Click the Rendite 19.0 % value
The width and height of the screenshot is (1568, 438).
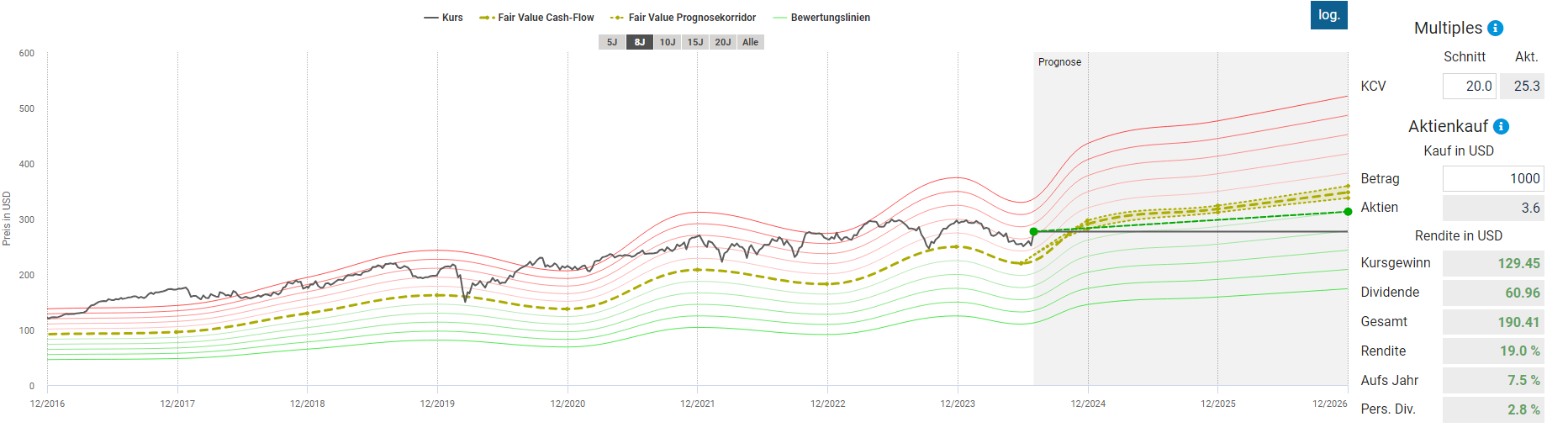1519,351
